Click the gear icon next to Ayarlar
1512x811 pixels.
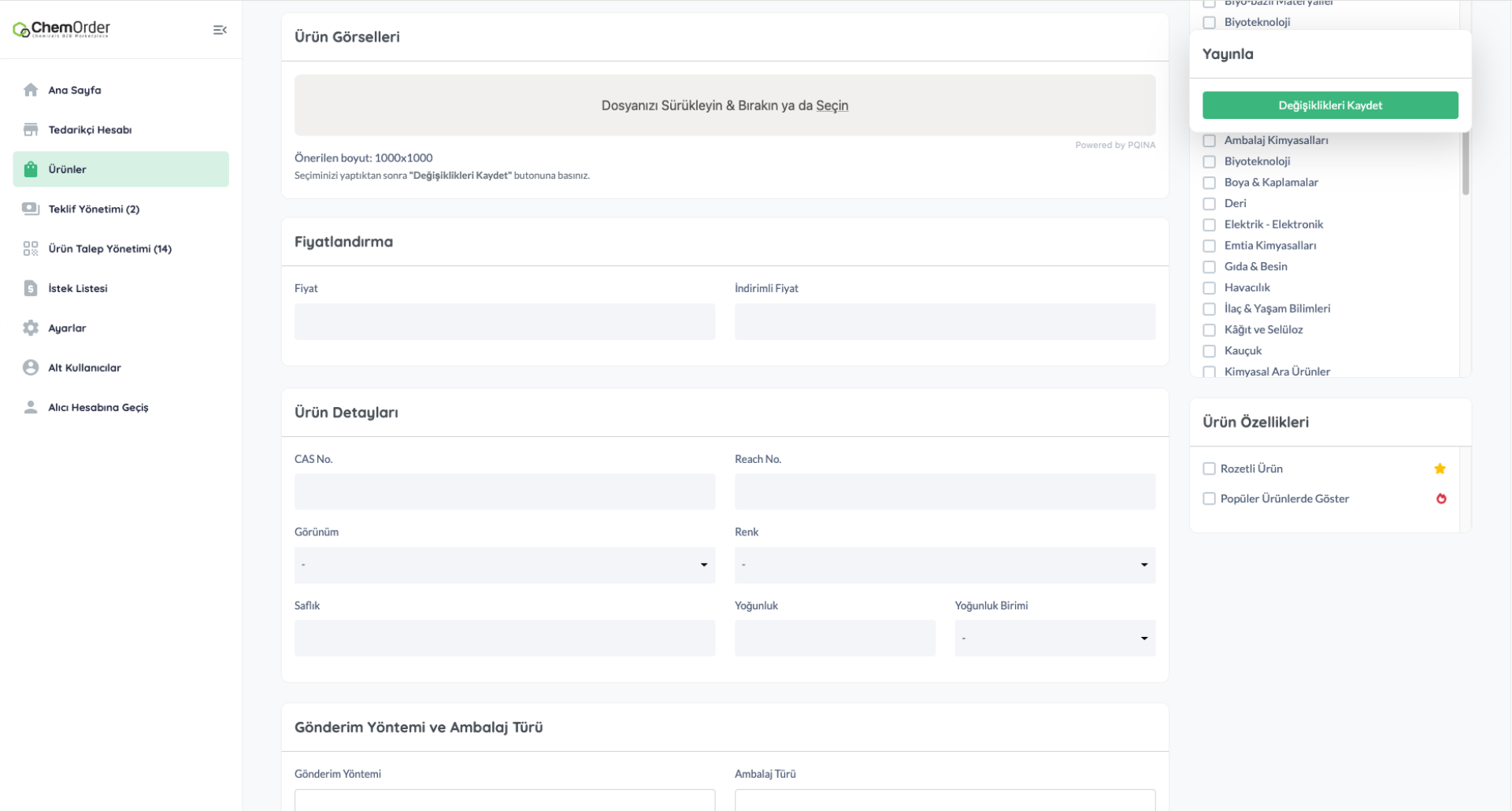coord(31,328)
